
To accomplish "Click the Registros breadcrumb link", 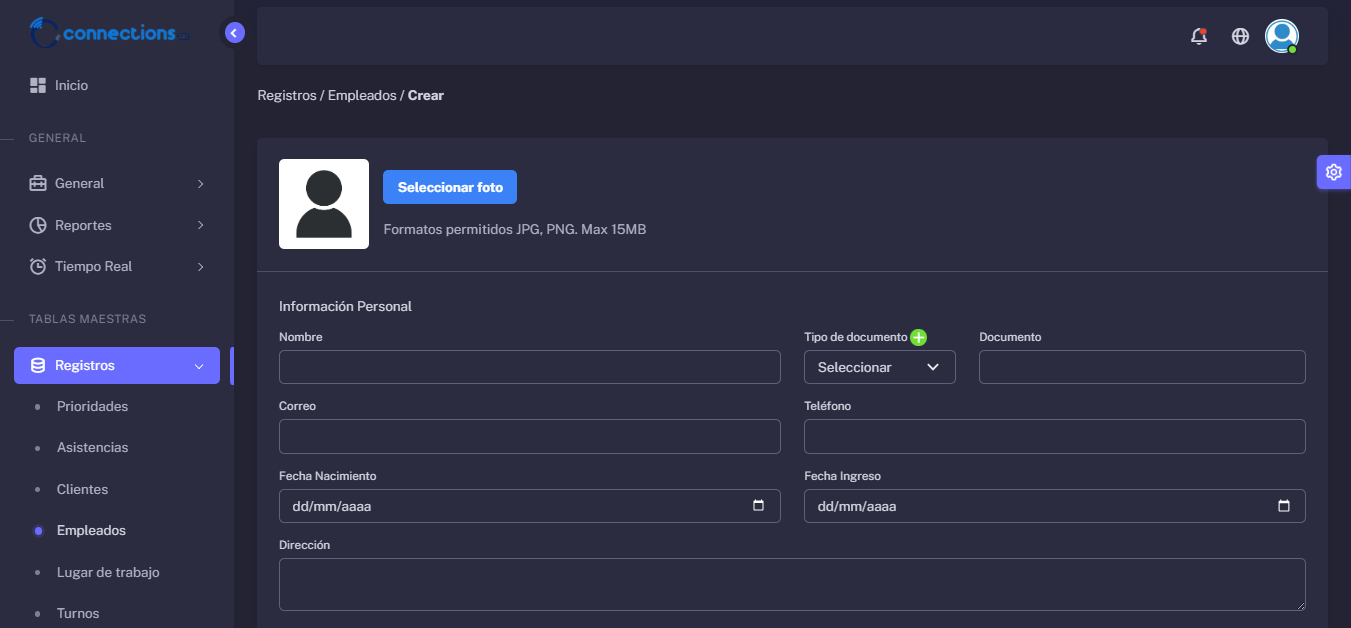I will [x=286, y=96].
